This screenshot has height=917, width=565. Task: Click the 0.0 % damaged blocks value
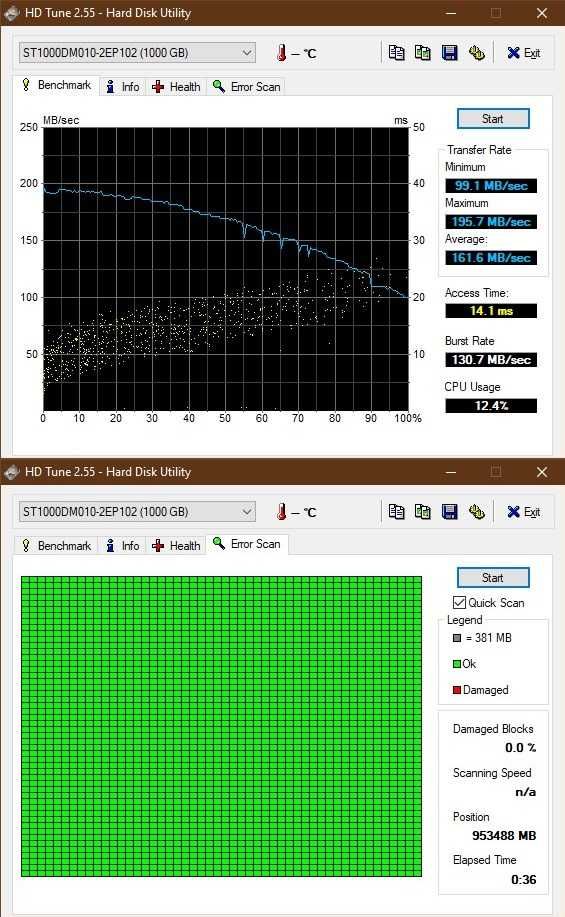click(x=521, y=747)
